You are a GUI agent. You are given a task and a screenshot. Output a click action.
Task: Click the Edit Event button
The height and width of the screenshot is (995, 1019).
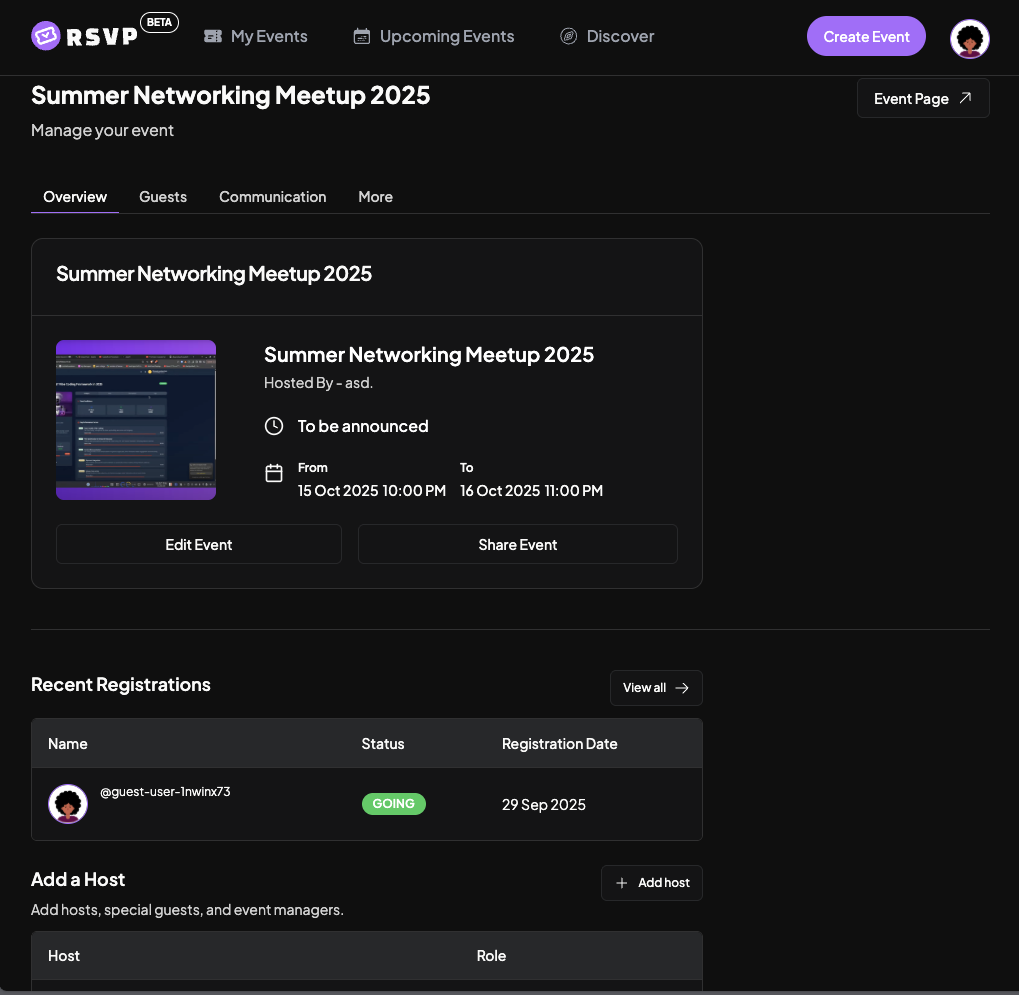point(199,545)
